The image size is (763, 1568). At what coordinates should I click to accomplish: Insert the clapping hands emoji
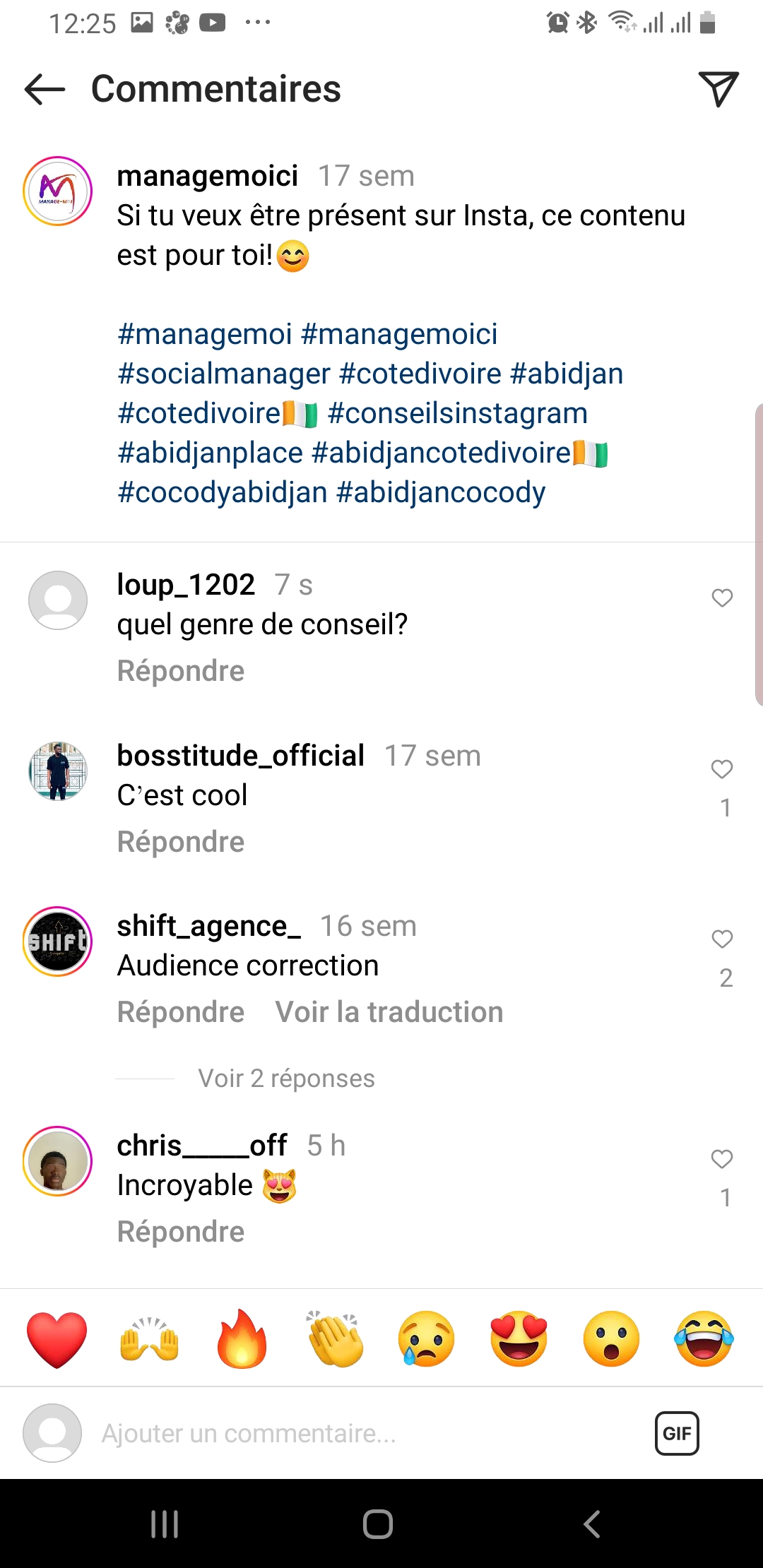coord(335,1339)
